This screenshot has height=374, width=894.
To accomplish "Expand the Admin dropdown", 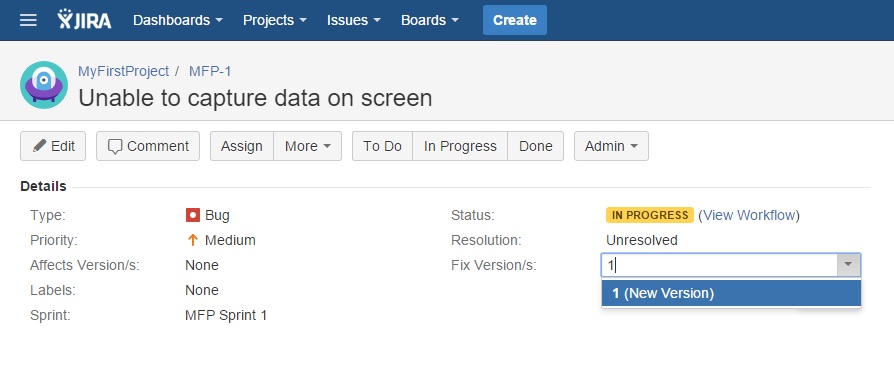I will coord(611,146).
